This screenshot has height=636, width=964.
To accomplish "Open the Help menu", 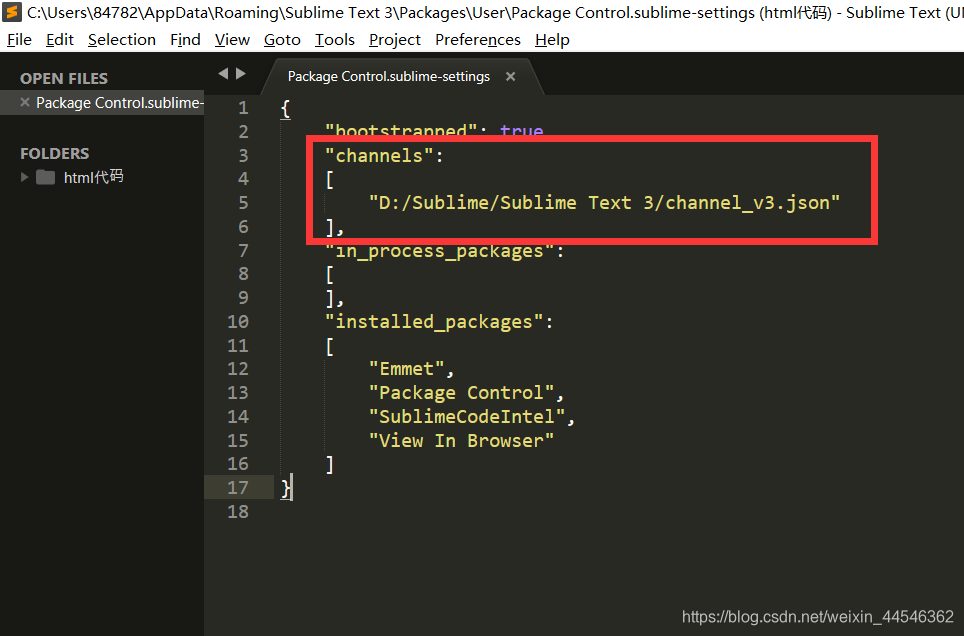I will click(552, 40).
